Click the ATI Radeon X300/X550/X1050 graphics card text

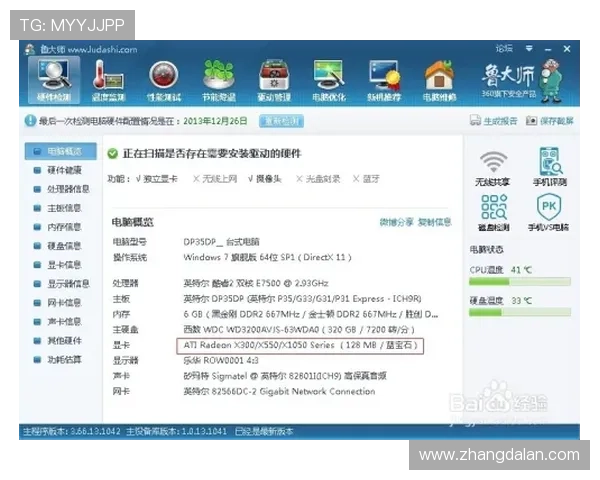click(300, 345)
